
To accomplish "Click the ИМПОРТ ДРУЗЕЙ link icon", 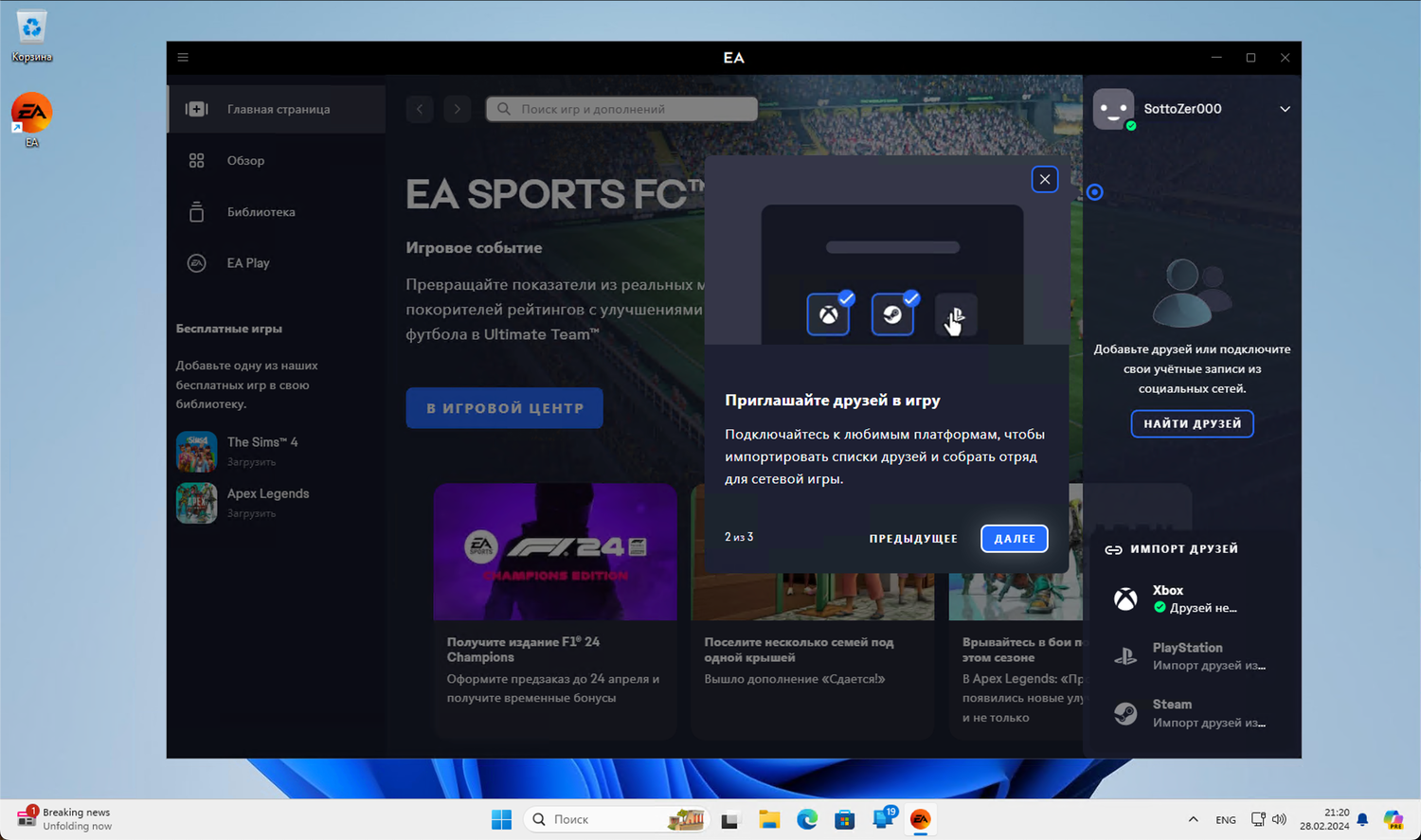I will 1114,549.
